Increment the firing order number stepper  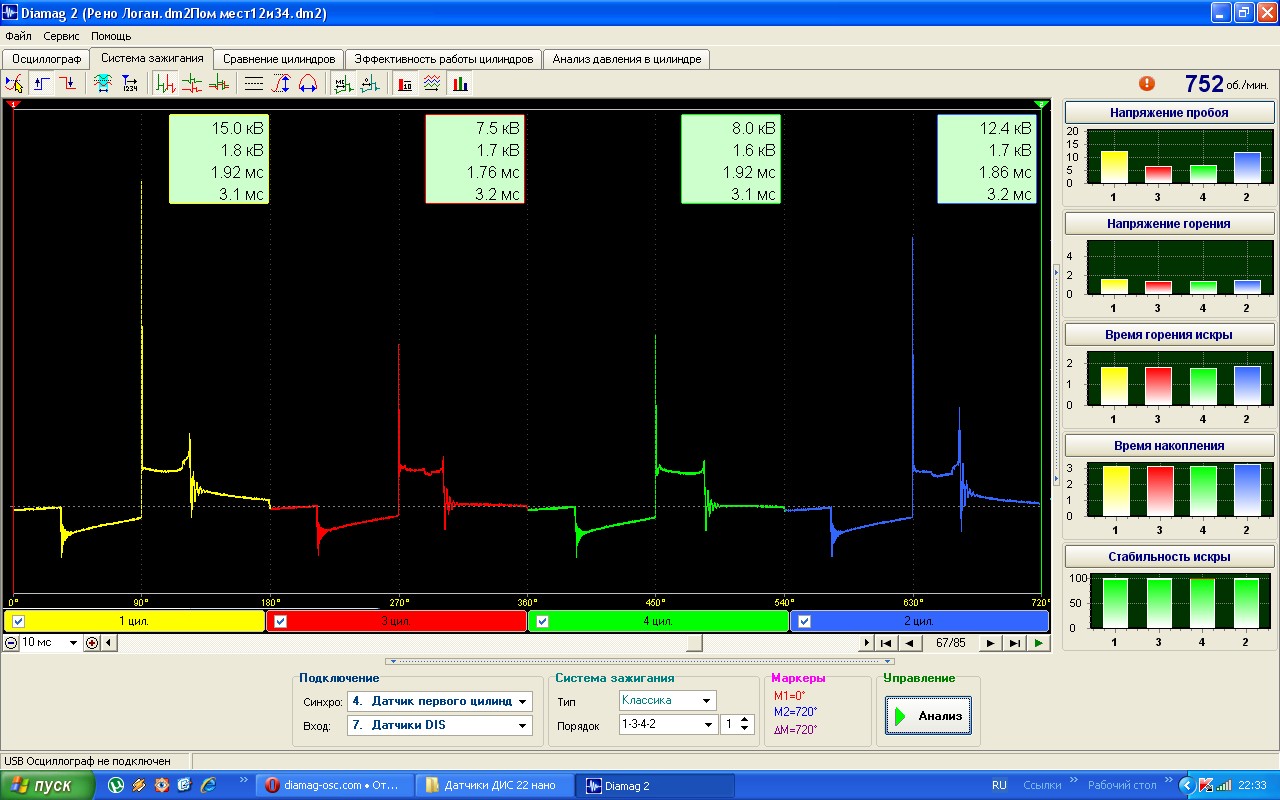pos(745,720)
